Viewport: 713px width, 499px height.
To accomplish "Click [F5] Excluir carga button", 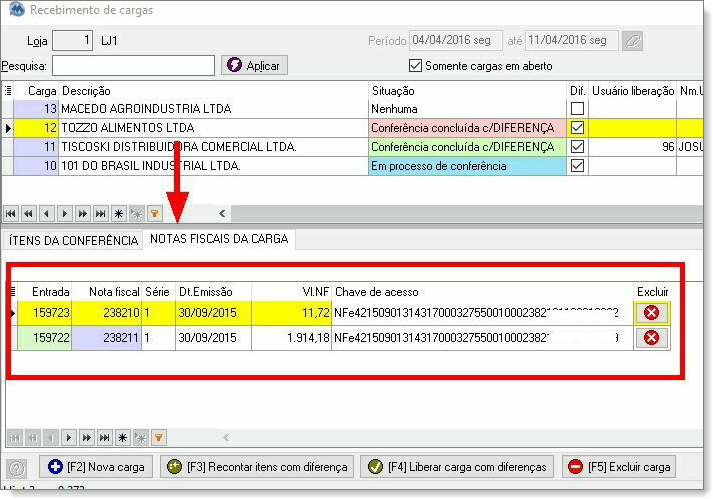I will pos(619,467).
